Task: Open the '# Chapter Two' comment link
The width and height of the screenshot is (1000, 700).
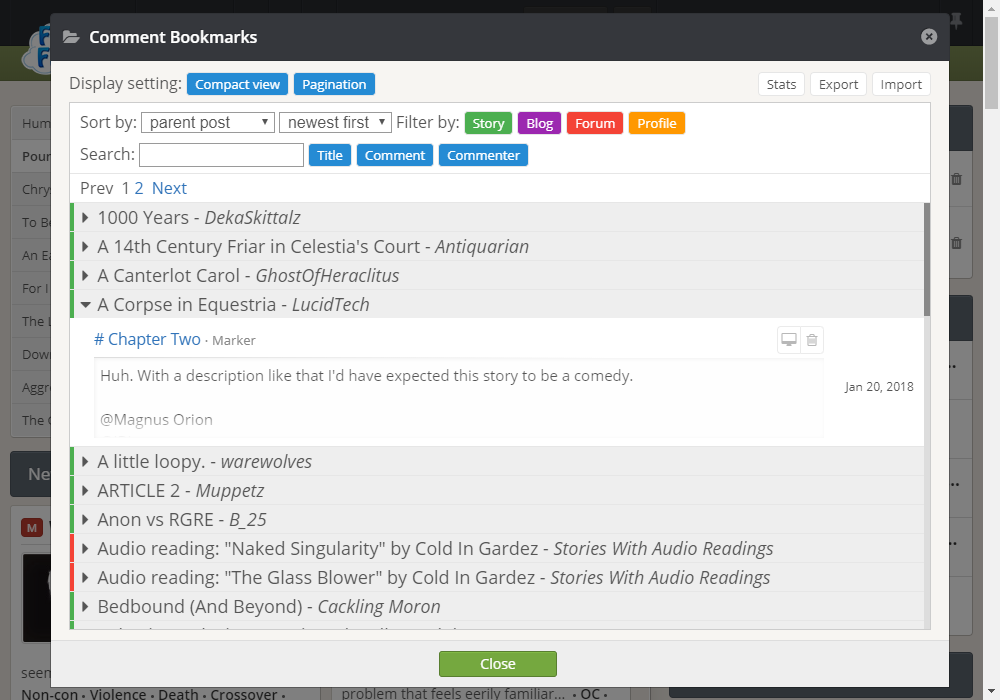Action: (x=147, y=339)
